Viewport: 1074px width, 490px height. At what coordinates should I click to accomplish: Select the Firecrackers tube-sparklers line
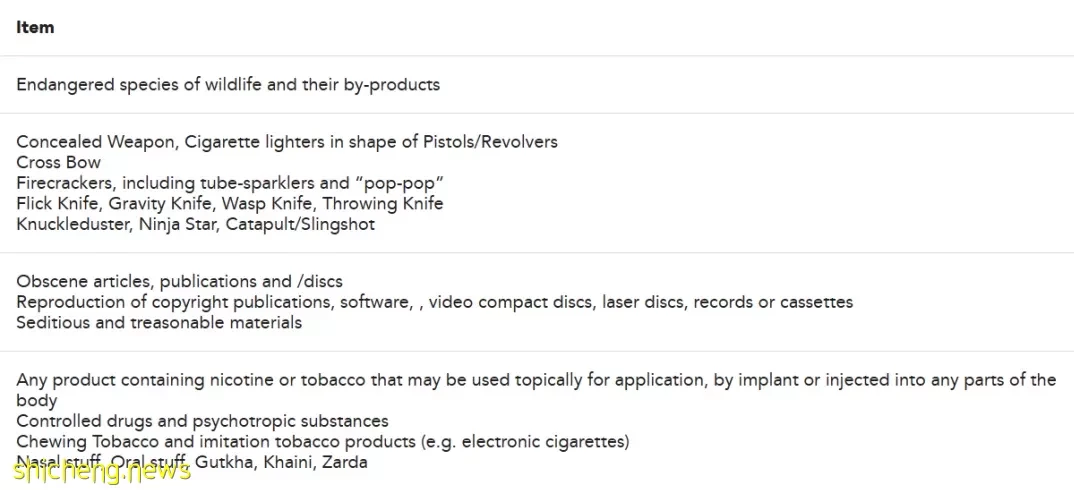coord(230,183)
